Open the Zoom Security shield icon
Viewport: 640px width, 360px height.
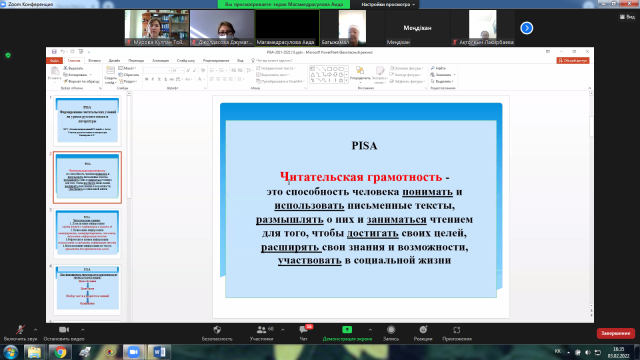[217, 330]
